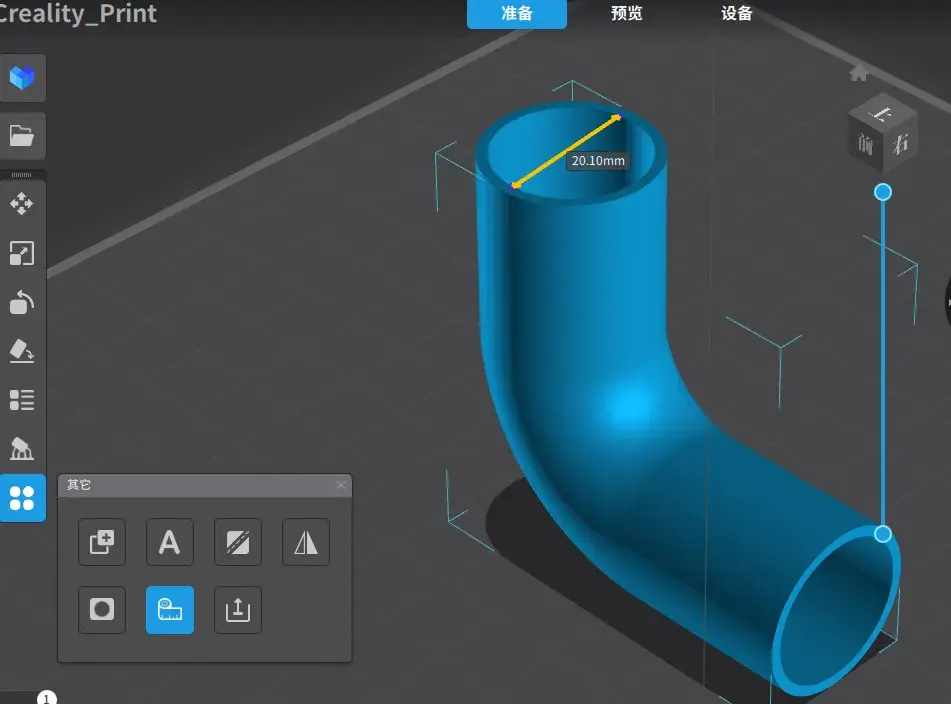Click the mirror tool in 其它 panel
The height and width of the screenshot is (704, 951).
pos(306,542)
